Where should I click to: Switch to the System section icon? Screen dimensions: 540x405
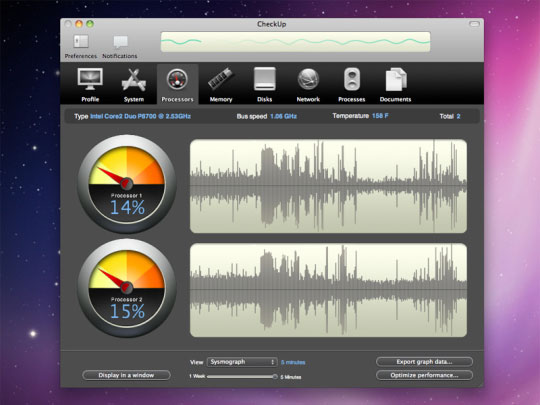(134, 80)
